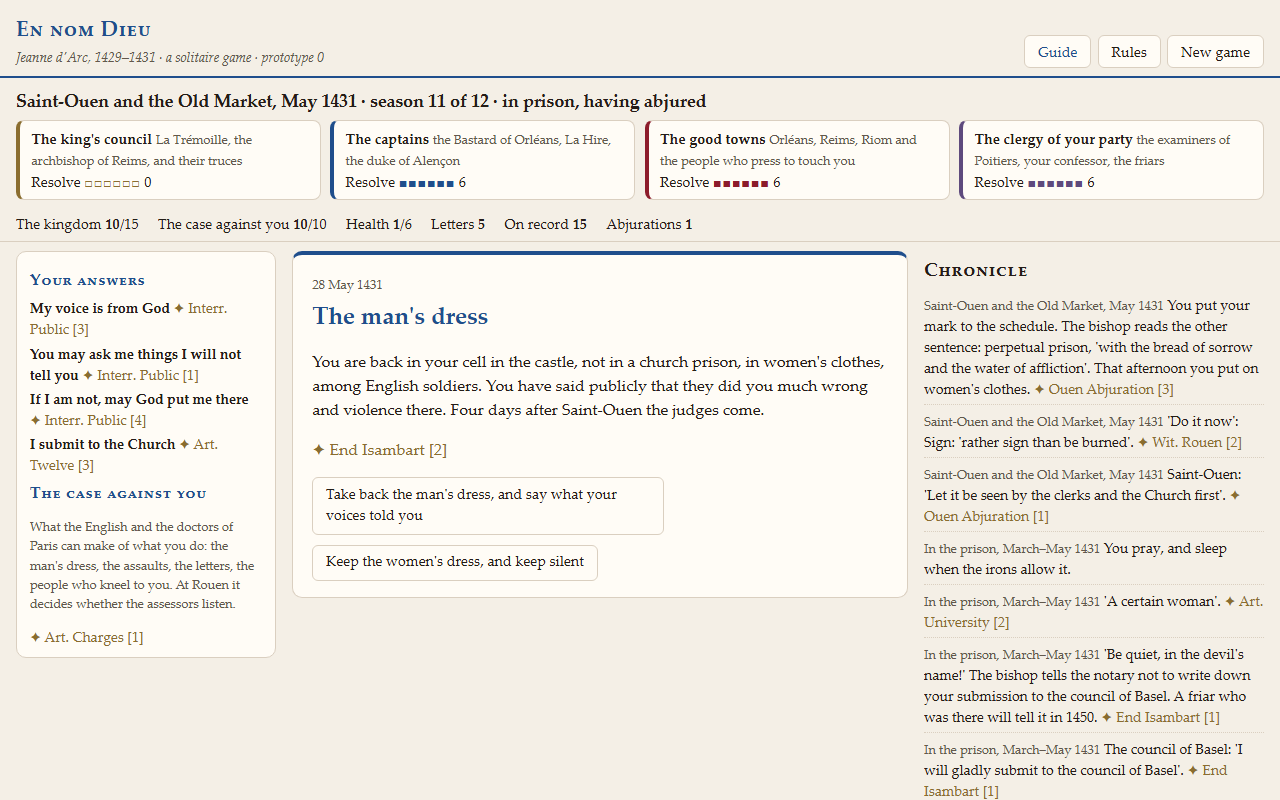Click the 'Health 1/6' stat

[379, 224]
